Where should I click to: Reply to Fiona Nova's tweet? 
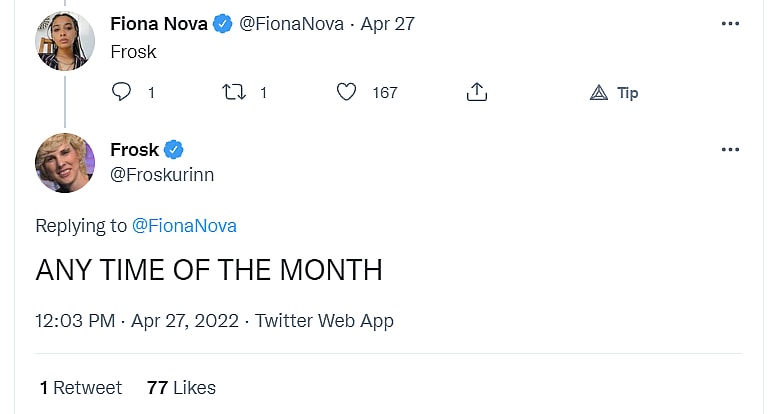(122, 92)
